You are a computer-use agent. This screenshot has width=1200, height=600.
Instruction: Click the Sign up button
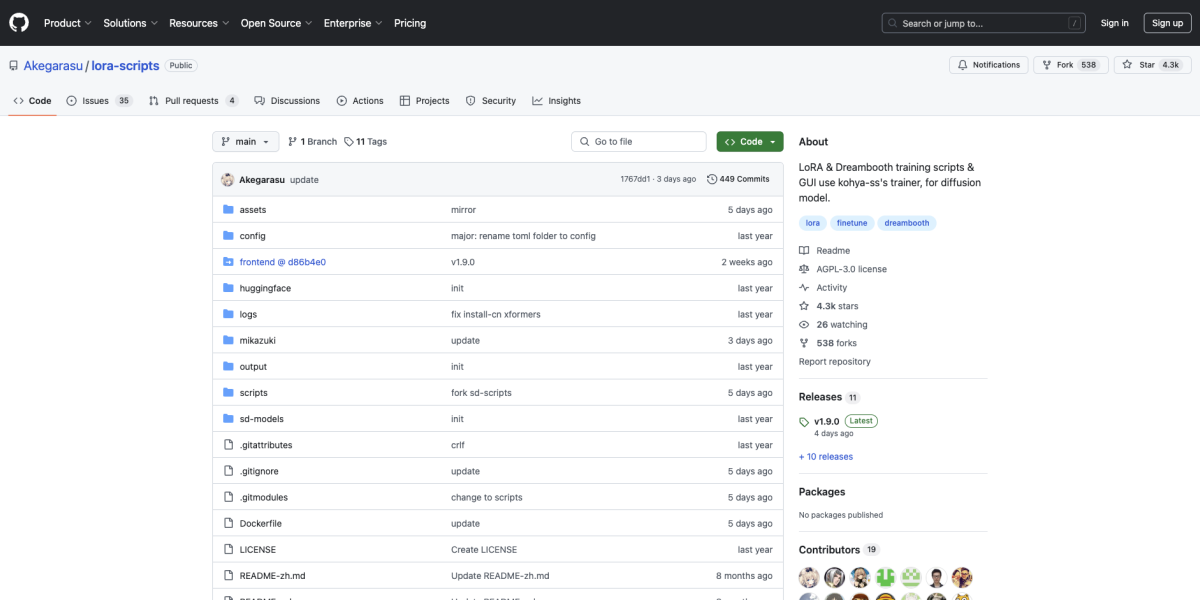[x=1167, y=23]
